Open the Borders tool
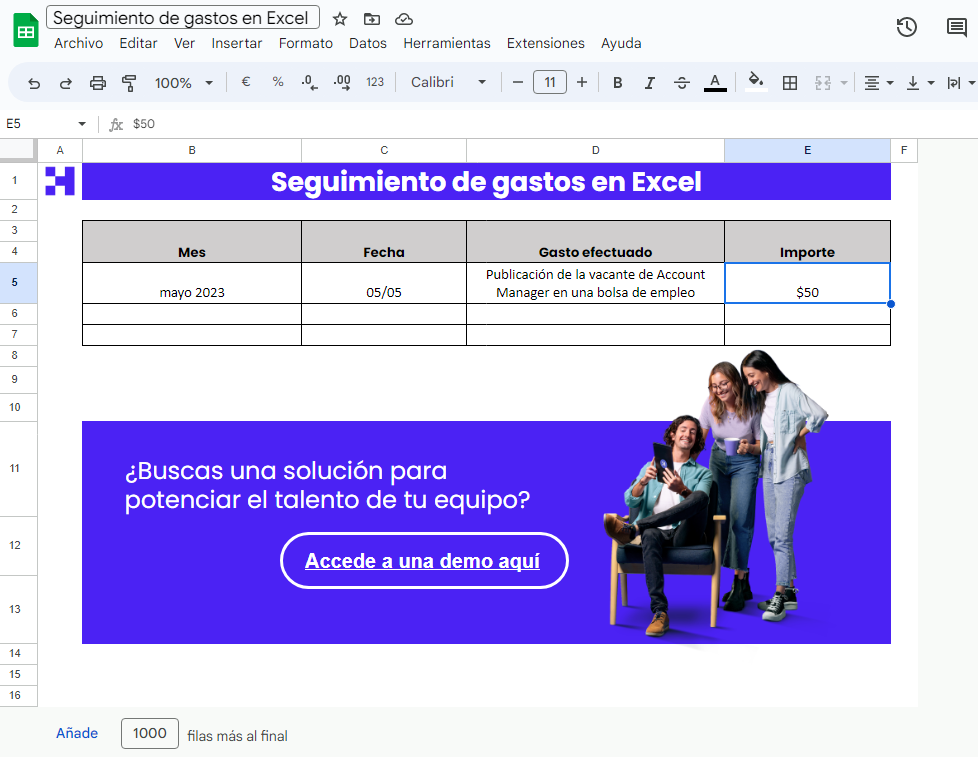 coord(790,83)
